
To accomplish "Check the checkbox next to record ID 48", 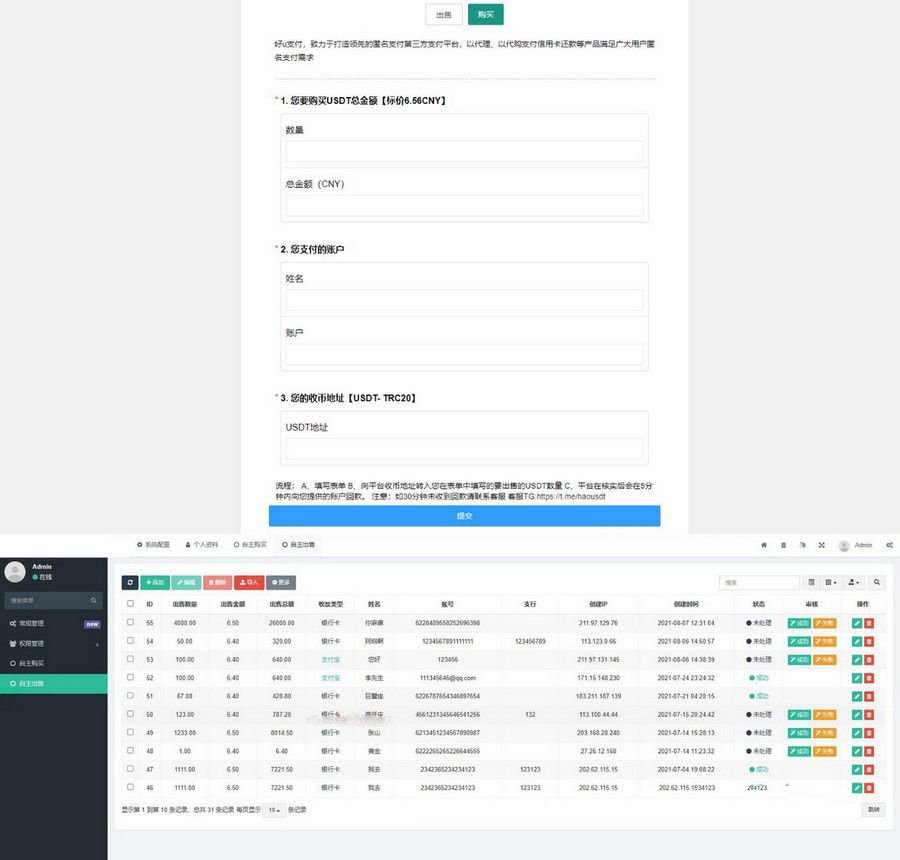I will pyautogui.click(x=130, y=751).
